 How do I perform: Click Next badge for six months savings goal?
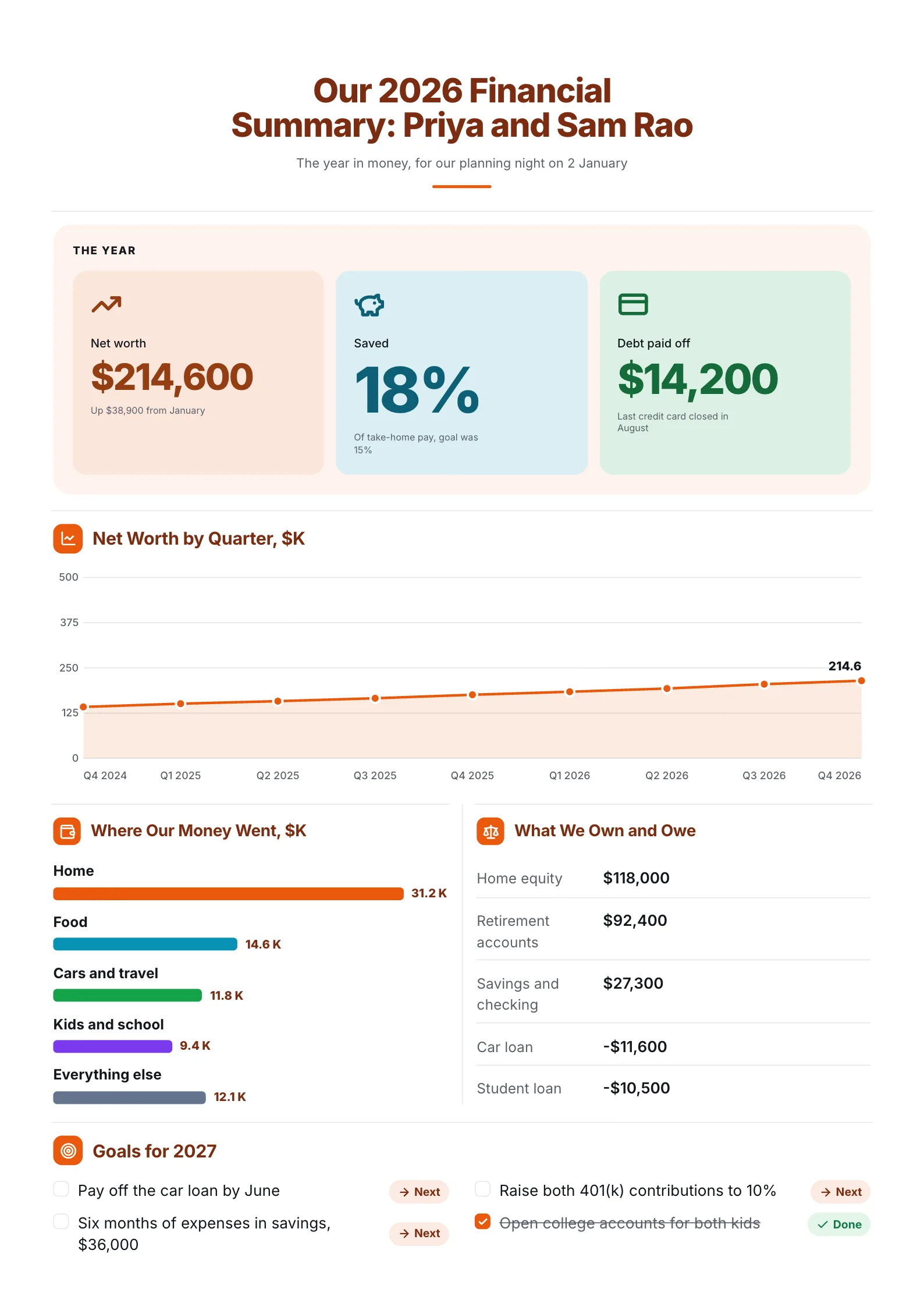point(419,1233)
